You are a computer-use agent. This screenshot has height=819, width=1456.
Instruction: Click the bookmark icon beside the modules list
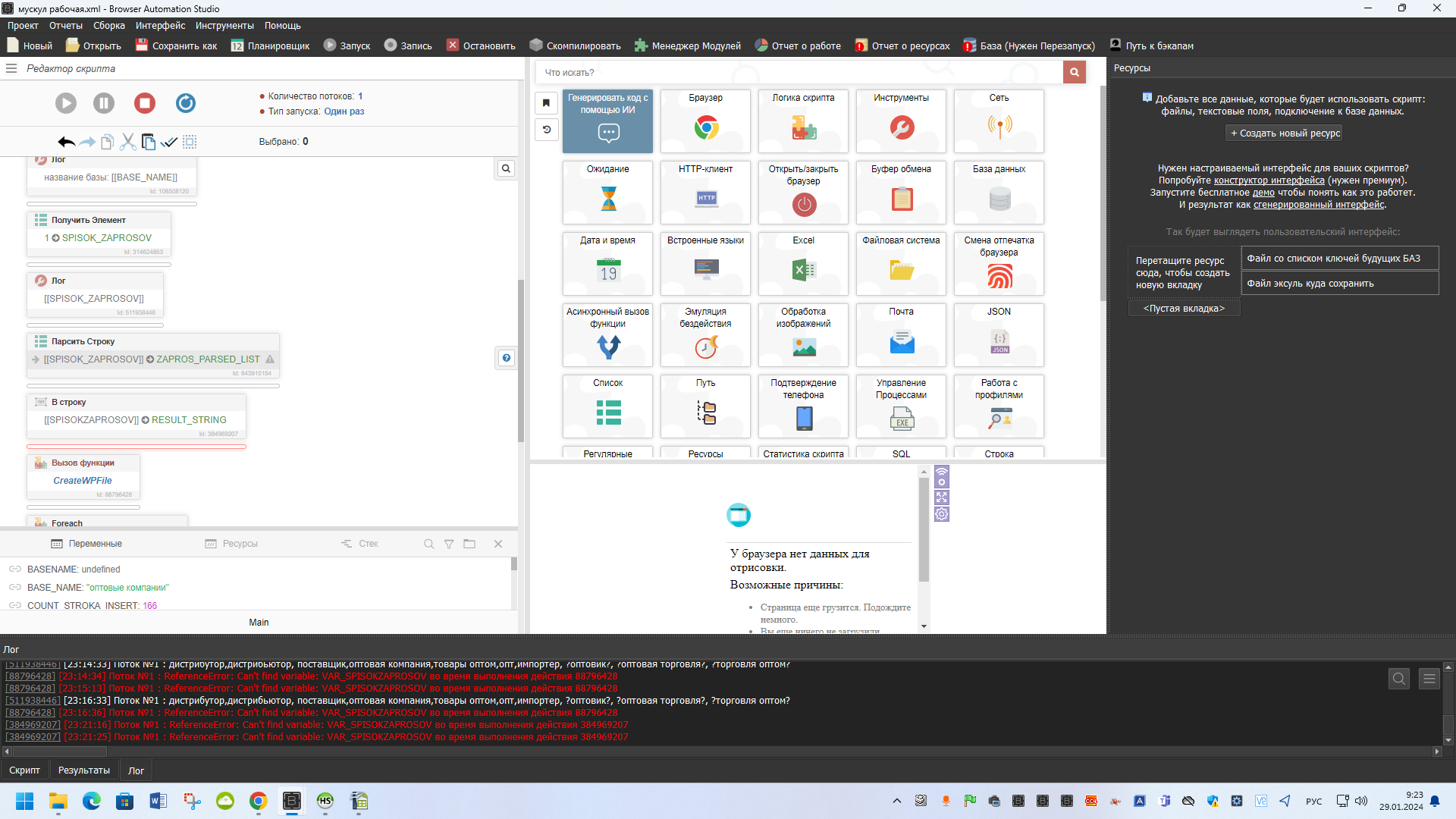tap(546, 103)
